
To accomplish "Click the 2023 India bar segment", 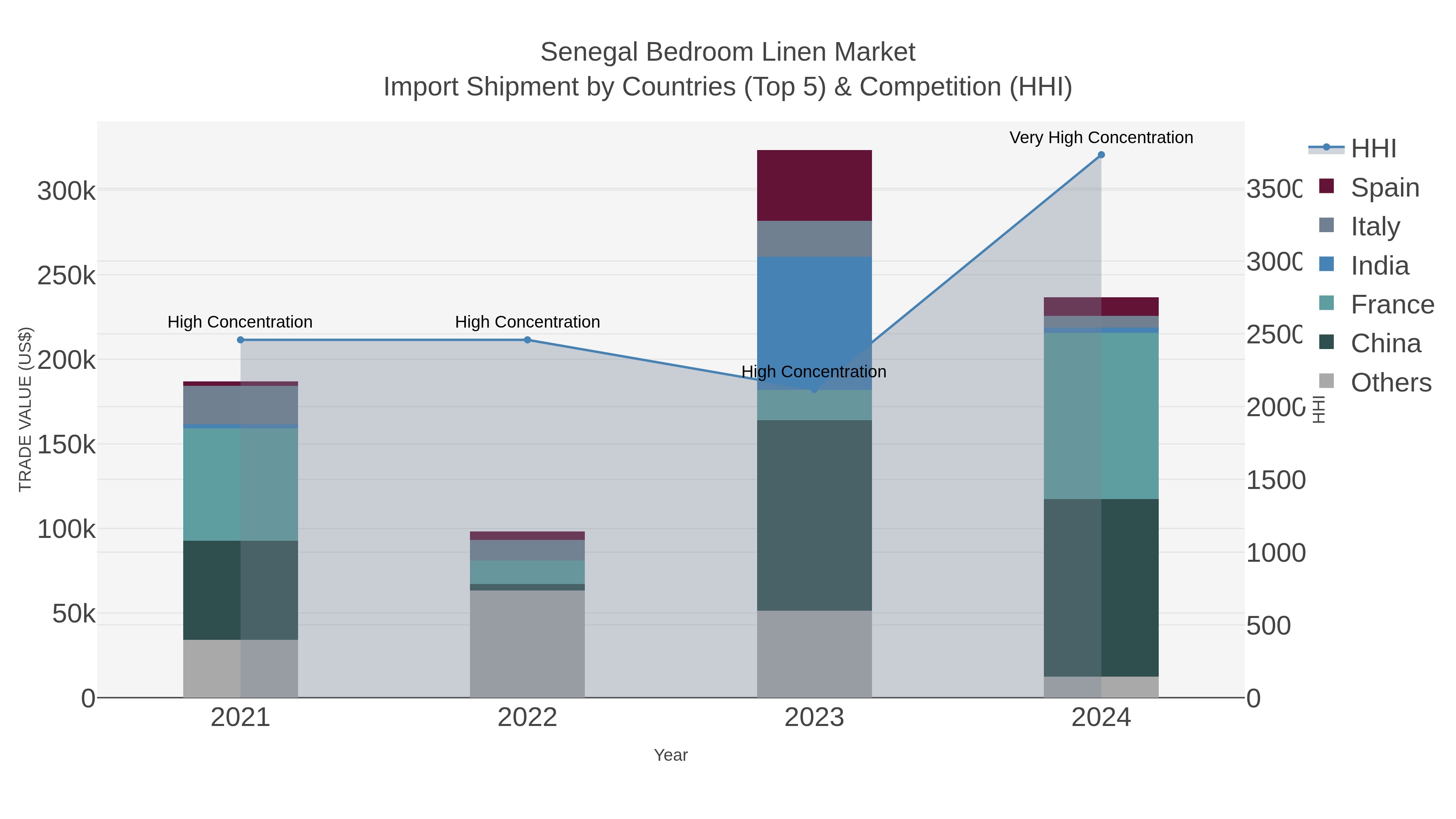I will point(815,323).
